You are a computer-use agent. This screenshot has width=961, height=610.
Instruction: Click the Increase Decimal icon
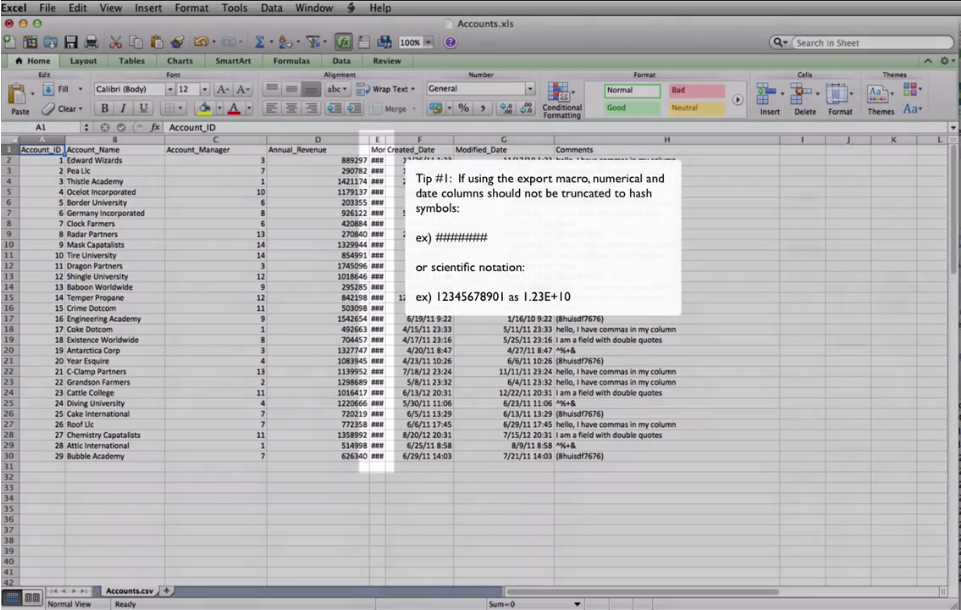point(506,109)
